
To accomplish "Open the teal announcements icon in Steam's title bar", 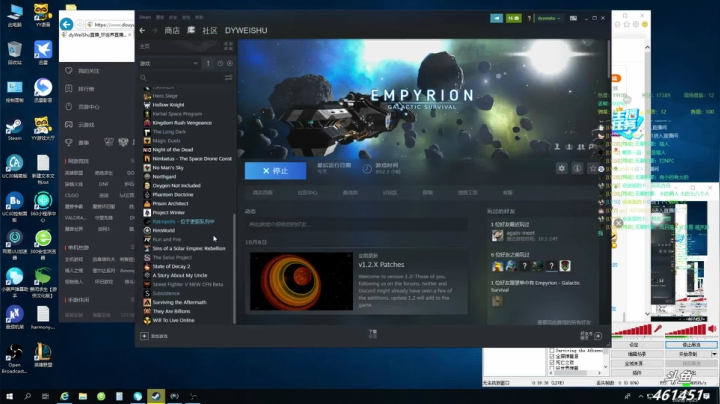I will tap(496, 18).
